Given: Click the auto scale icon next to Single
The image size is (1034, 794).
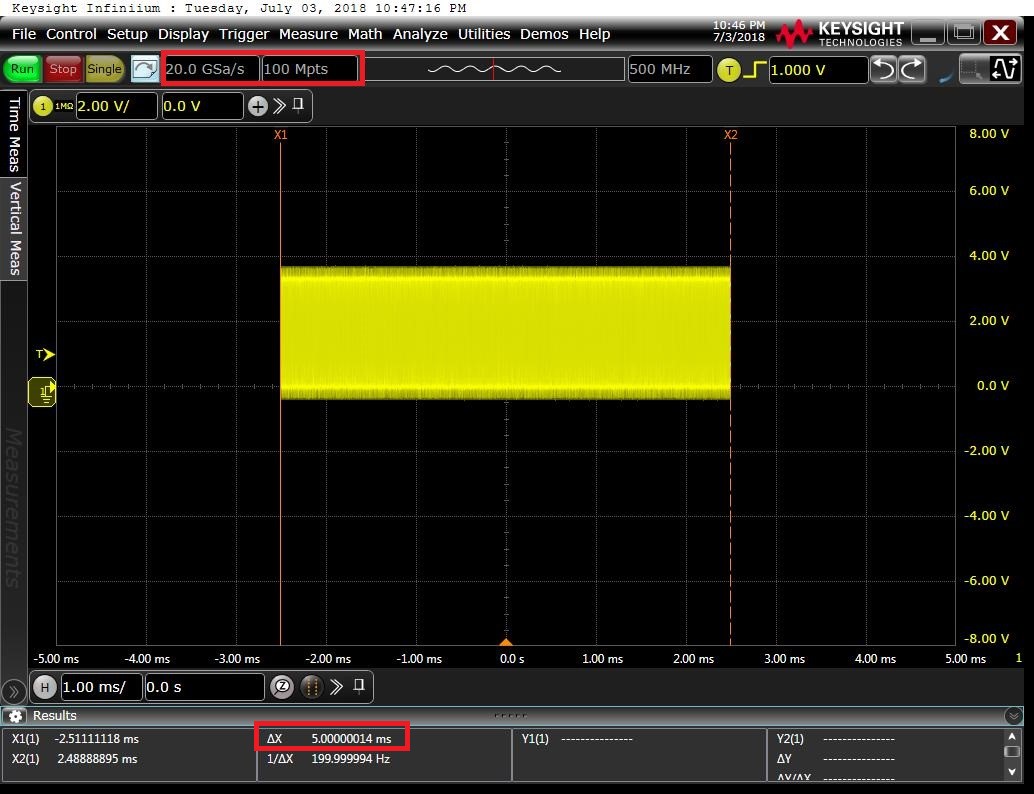Looking at the screenshot, I should (x=145, y=69).
